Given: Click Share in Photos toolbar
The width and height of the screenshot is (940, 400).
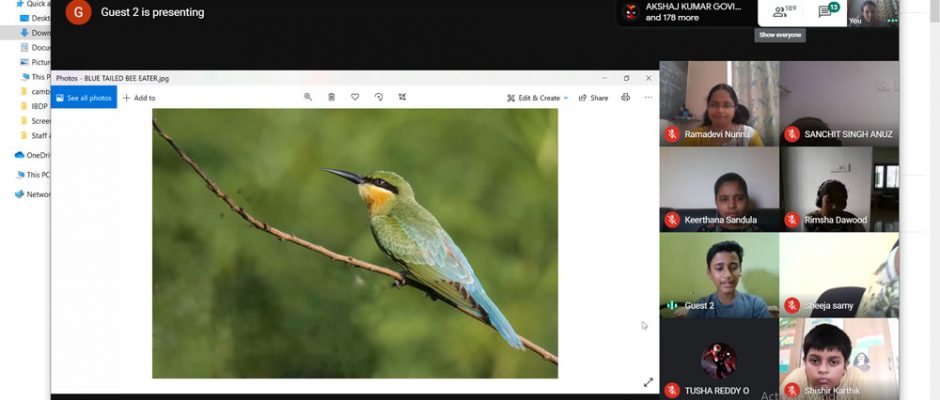Looking at the screenshot, I should click(593, 98).
